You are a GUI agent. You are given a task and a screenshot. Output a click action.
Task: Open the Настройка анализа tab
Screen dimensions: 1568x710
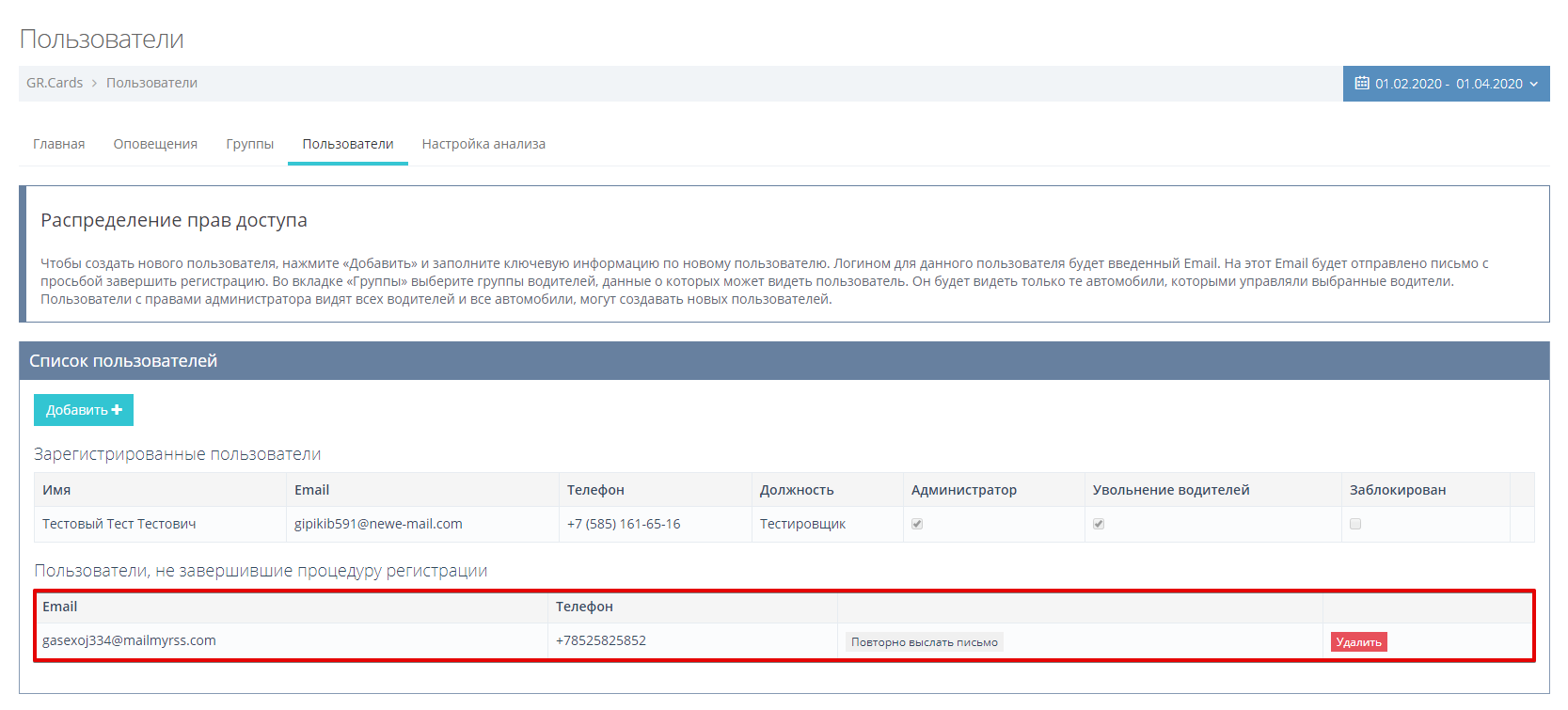(x=483, y=144)
